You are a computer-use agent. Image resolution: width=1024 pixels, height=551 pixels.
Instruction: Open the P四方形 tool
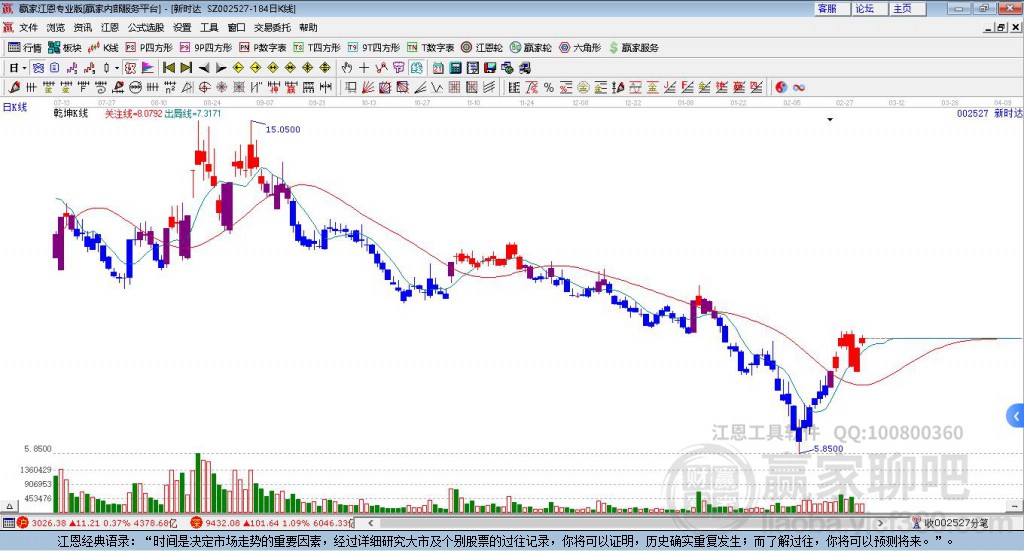point(149,48)
